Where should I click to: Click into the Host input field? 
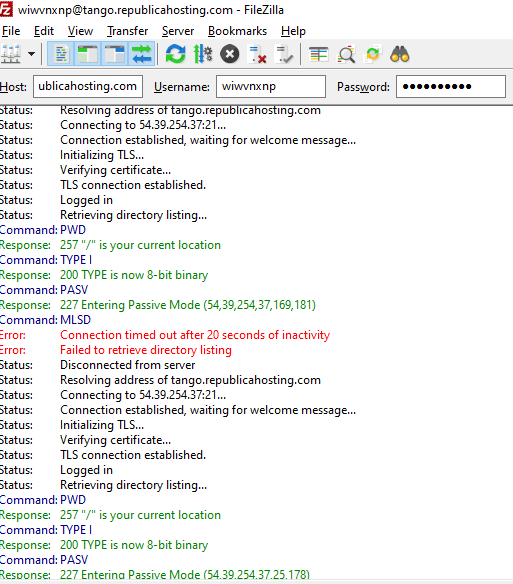pyautogui.click(x=88, y=86)
